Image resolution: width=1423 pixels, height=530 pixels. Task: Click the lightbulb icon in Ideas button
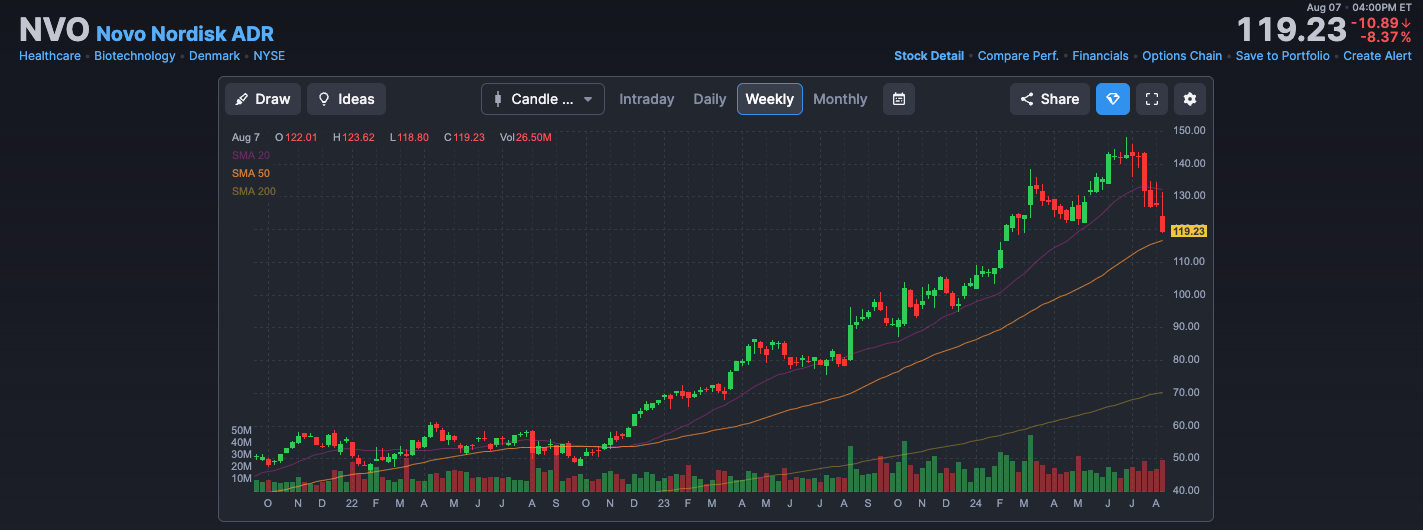[324, 99]
